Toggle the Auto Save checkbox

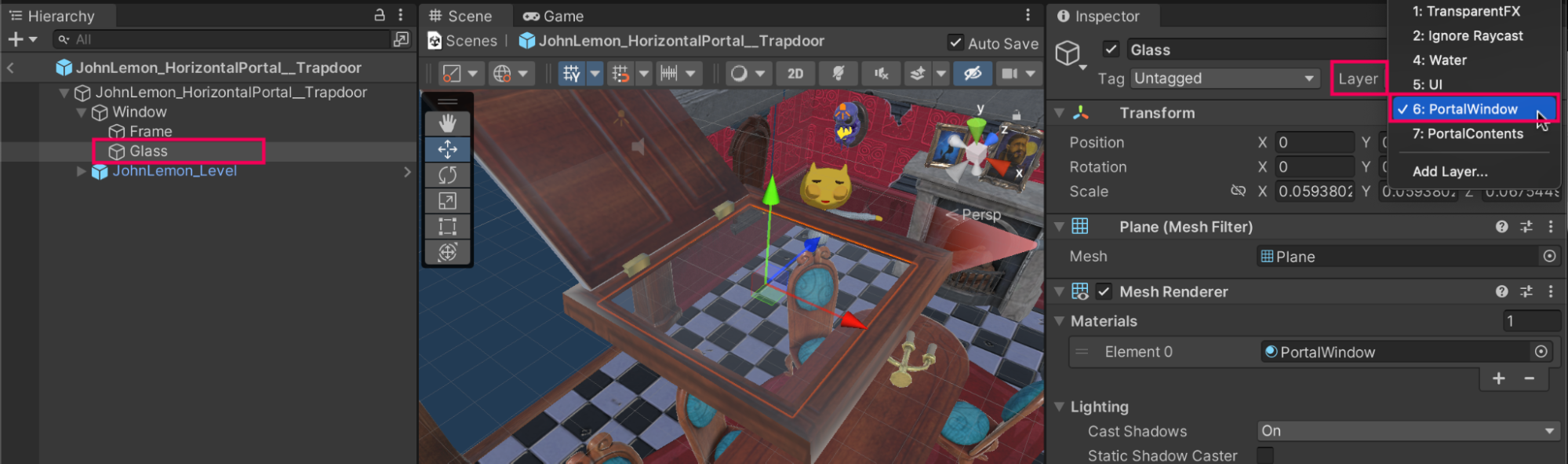tap(955, 42)
